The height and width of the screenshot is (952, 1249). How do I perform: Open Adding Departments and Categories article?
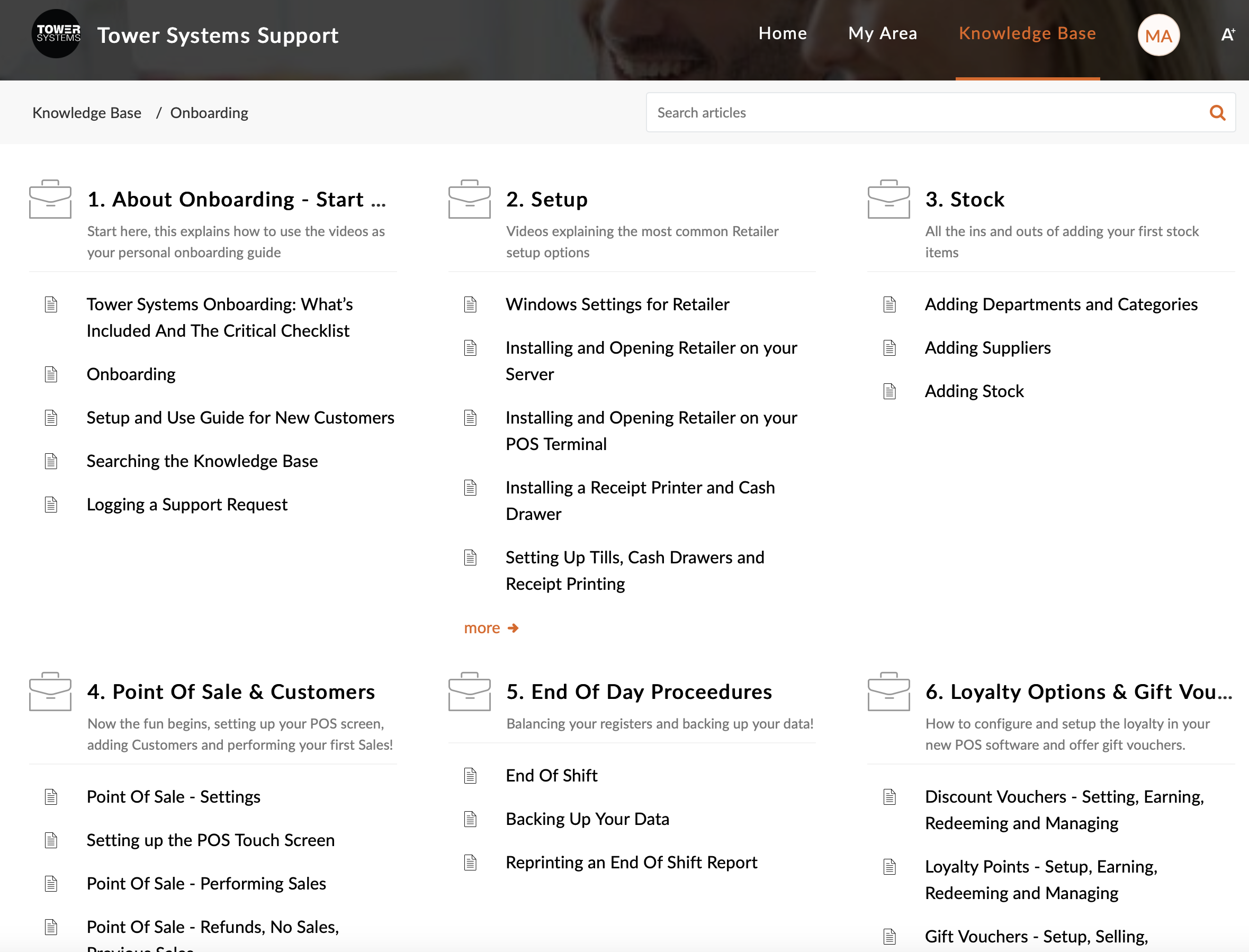click(x=1061, y=305)
